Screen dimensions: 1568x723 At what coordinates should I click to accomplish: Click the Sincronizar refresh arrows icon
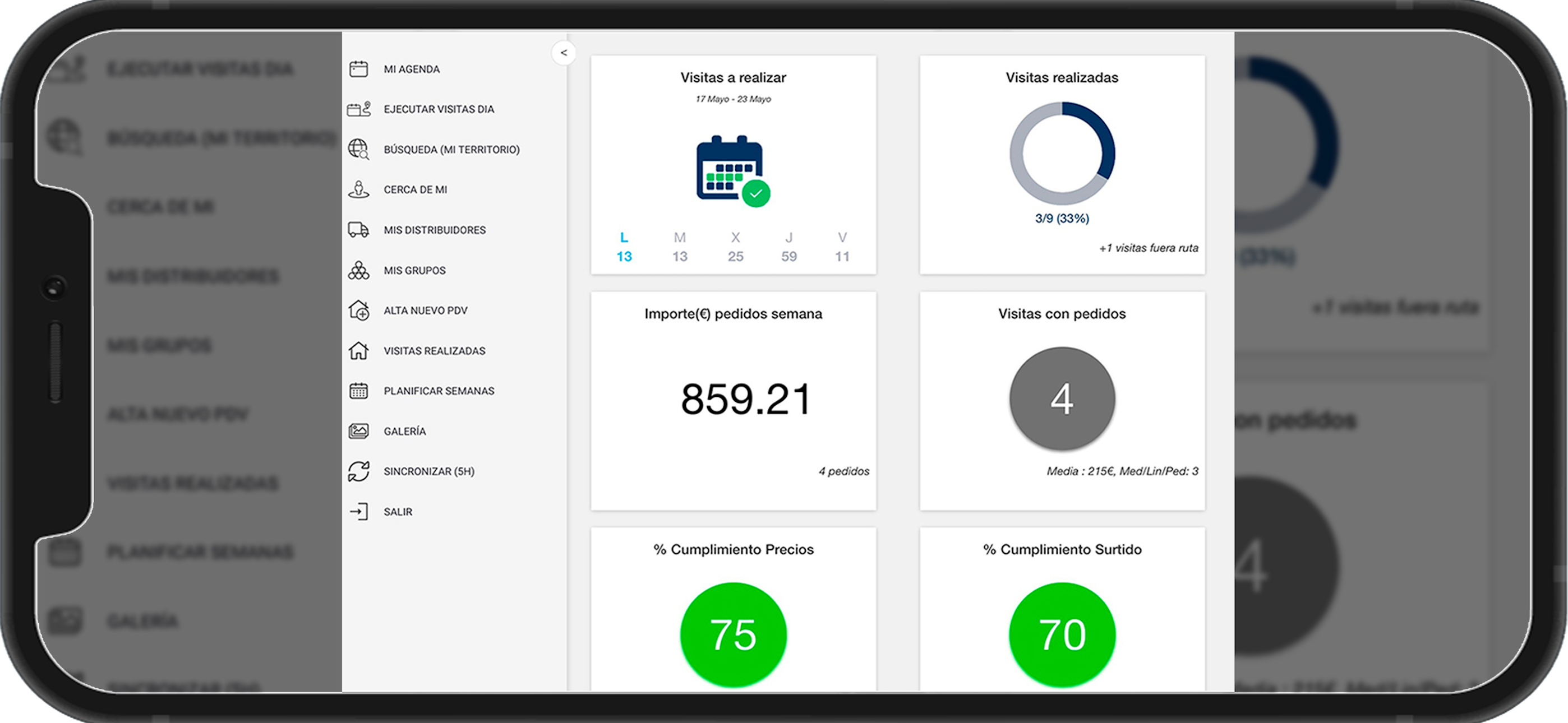[x=358, y=471]
